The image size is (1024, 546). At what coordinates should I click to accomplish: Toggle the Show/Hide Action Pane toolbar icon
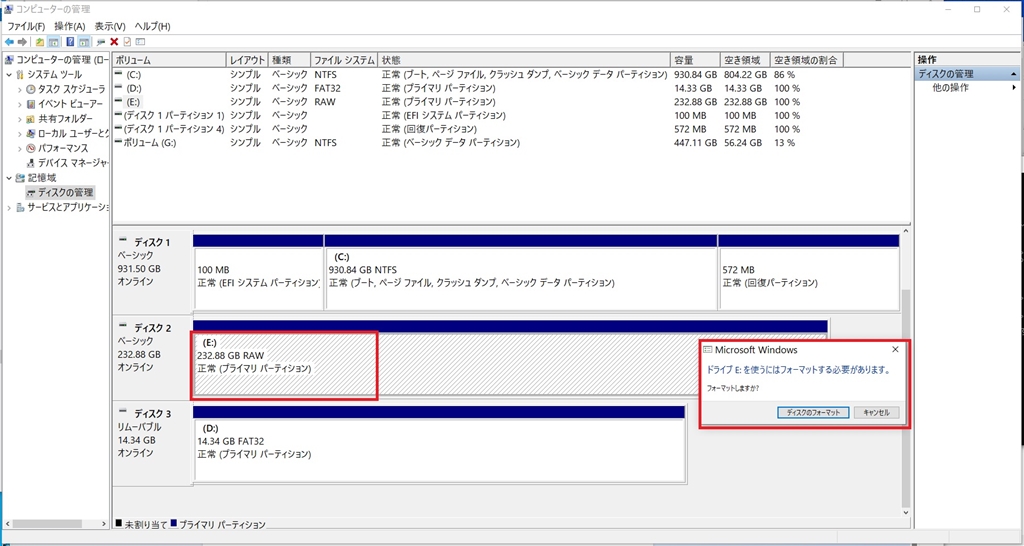84,42
